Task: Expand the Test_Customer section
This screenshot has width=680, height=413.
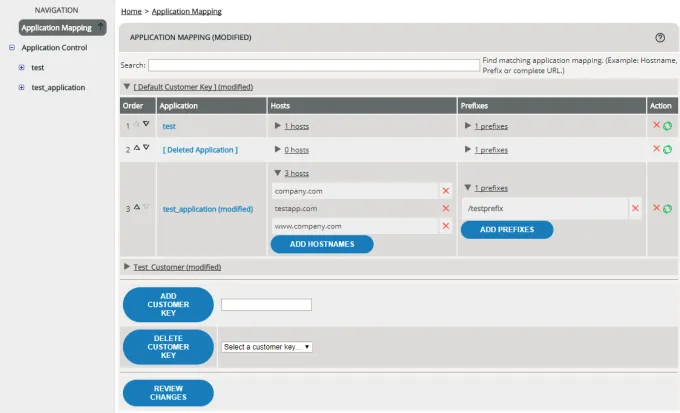Action: 127,266
